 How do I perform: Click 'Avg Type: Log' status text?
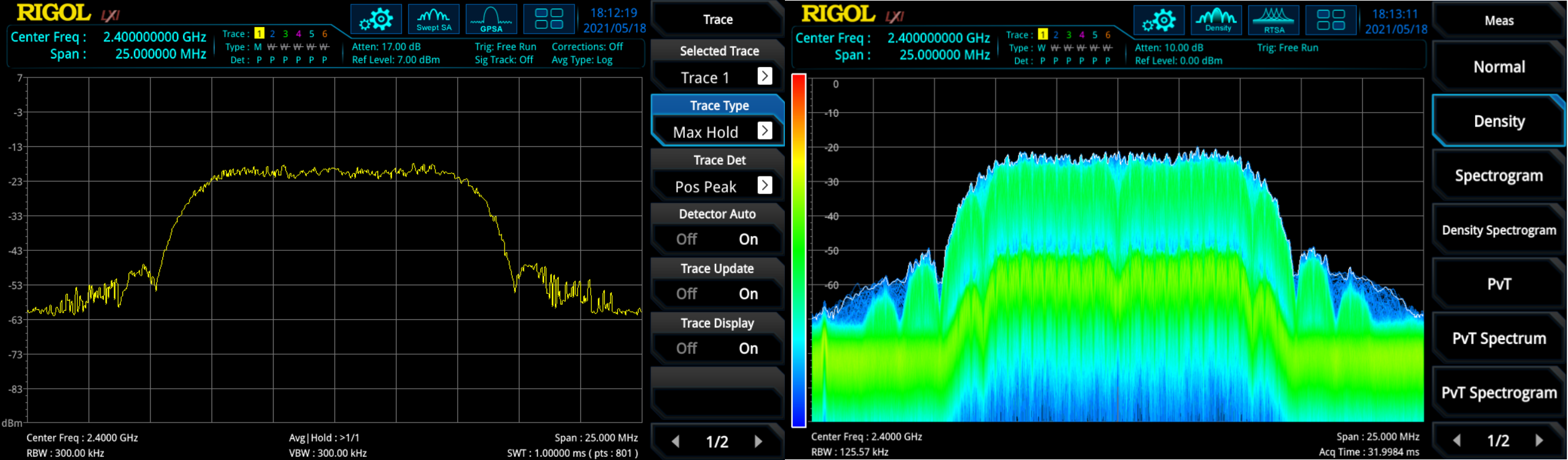click(582, 60)
